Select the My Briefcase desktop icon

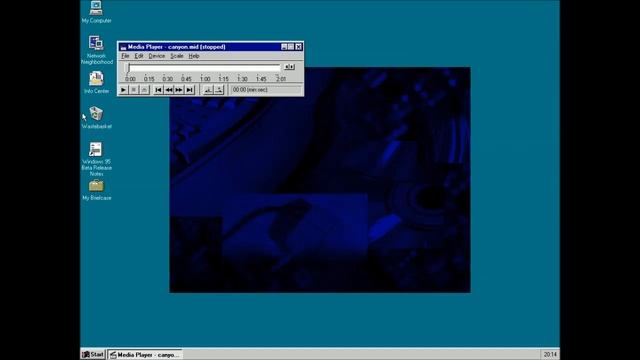click(96, 190)
